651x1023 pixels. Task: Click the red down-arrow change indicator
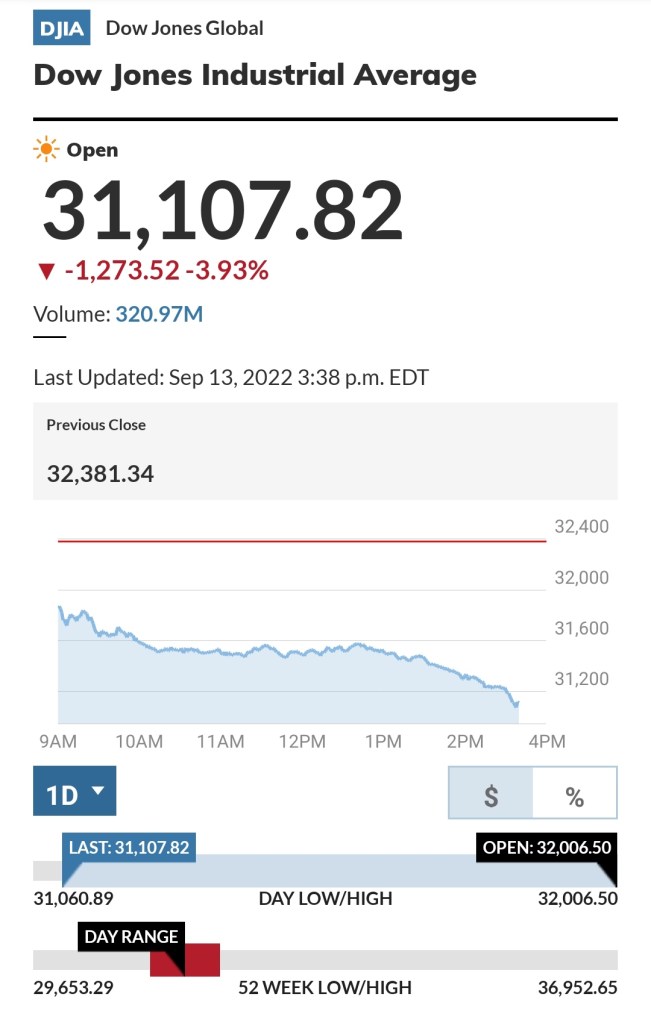click(44, 272)
